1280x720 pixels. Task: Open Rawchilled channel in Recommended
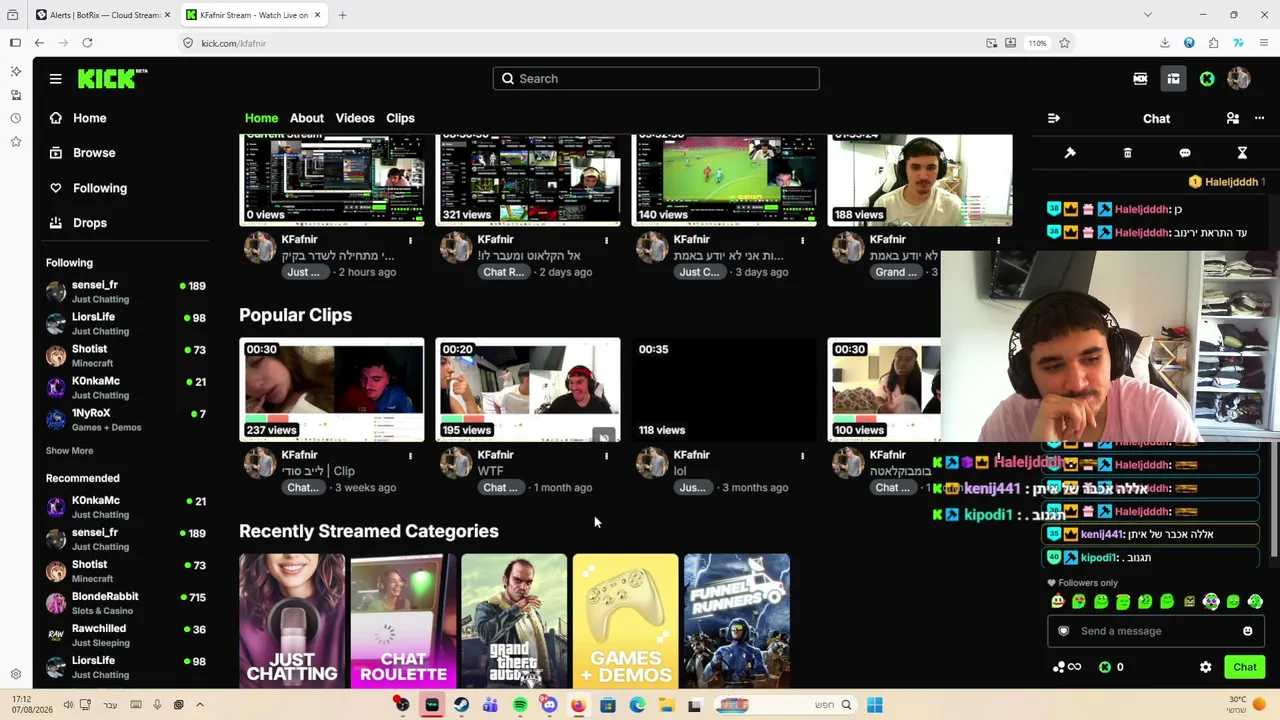click(125, 635)
